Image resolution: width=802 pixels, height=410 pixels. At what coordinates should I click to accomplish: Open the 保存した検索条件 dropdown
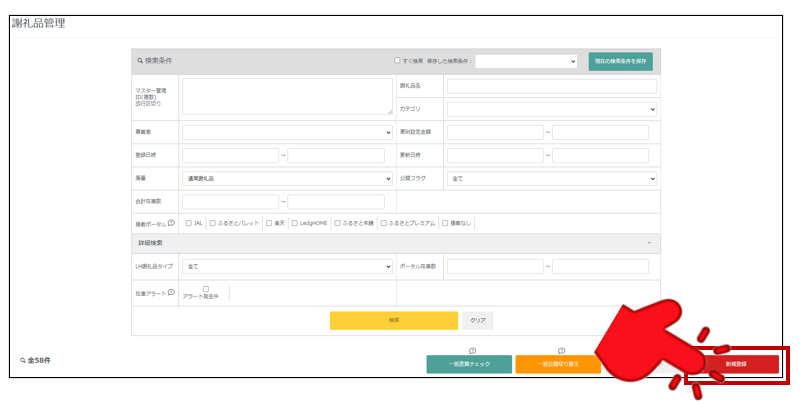point(526,61)
